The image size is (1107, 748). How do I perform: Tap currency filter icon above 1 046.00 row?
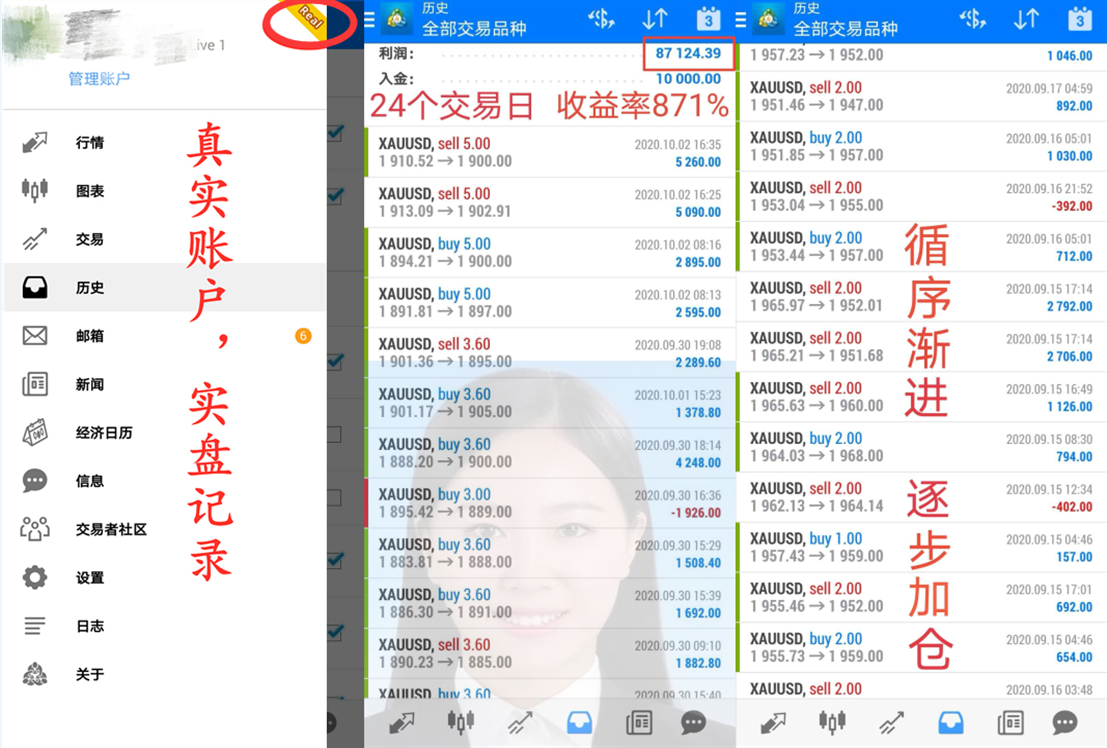(x=973, y=19)
